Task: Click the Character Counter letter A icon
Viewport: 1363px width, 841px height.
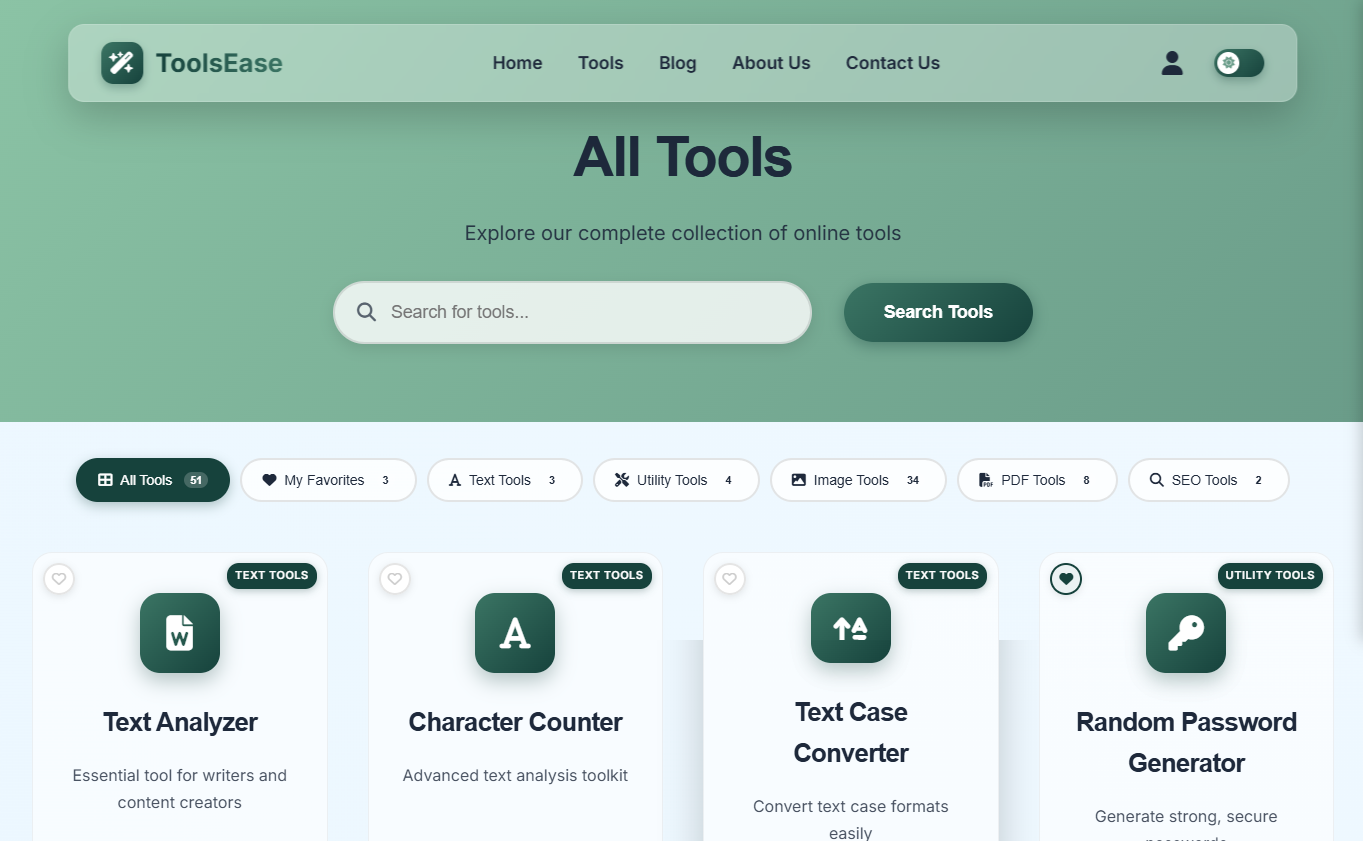Action: click(515, 633)
